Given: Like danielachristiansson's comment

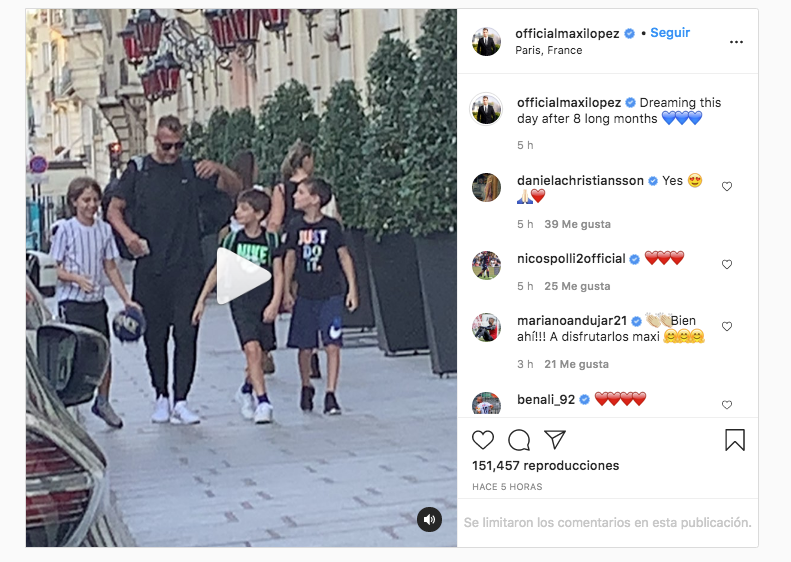Looking at the screenshot, I should (x=726, y=187).
